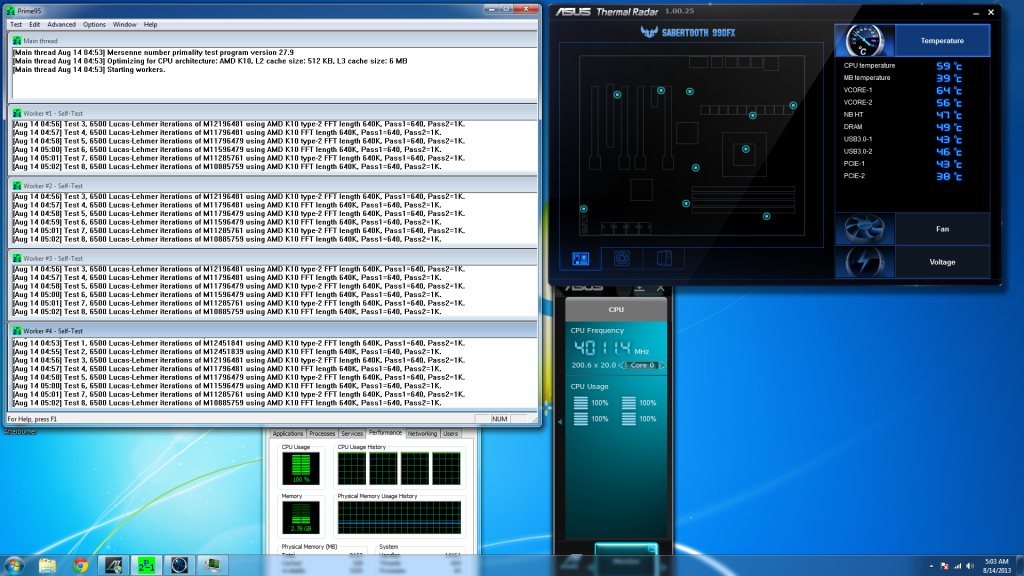Click the Voltage button label

point(942,262)
